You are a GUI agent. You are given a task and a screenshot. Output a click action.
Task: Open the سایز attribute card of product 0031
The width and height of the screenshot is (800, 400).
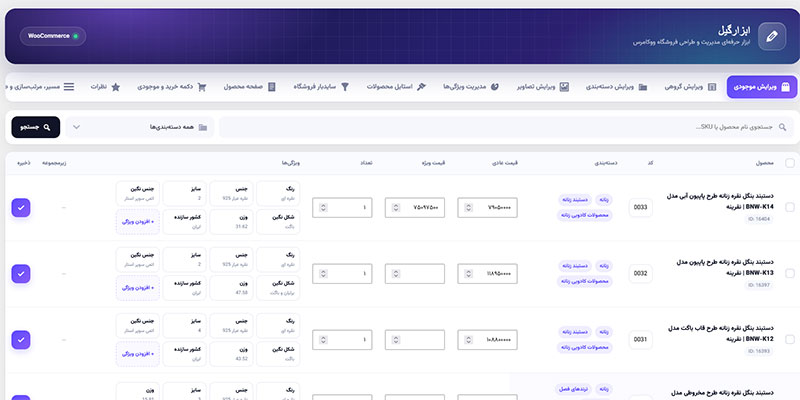185,326
